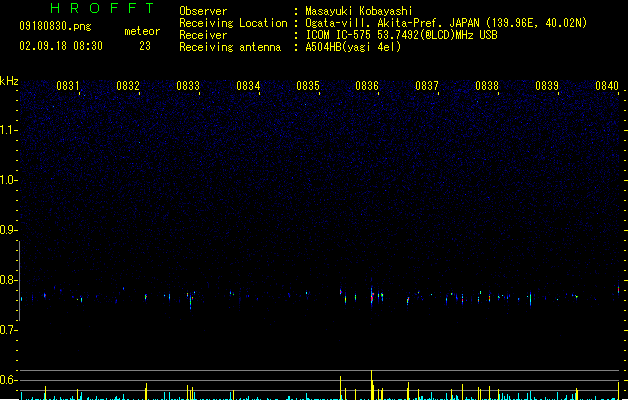
Task: Click the 'meteor' label
Action: click(142, 31)
